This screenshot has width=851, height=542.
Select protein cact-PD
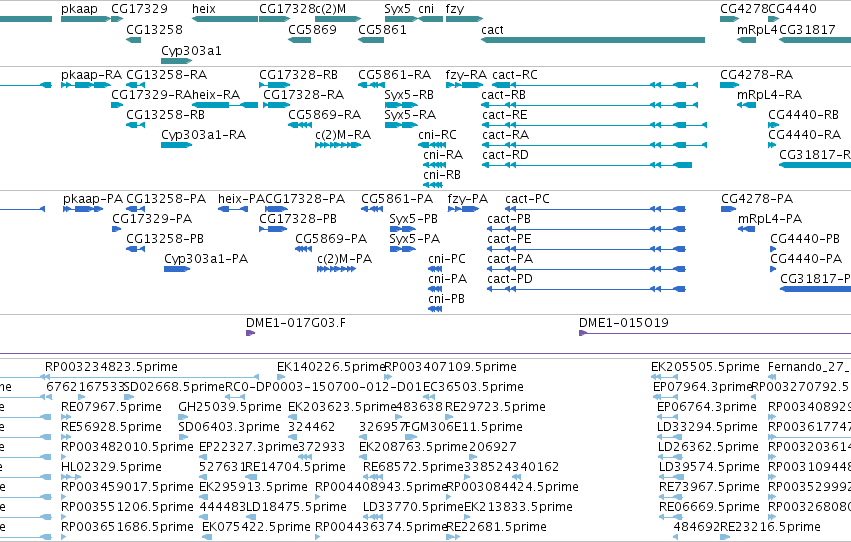[x=510, y=279]
